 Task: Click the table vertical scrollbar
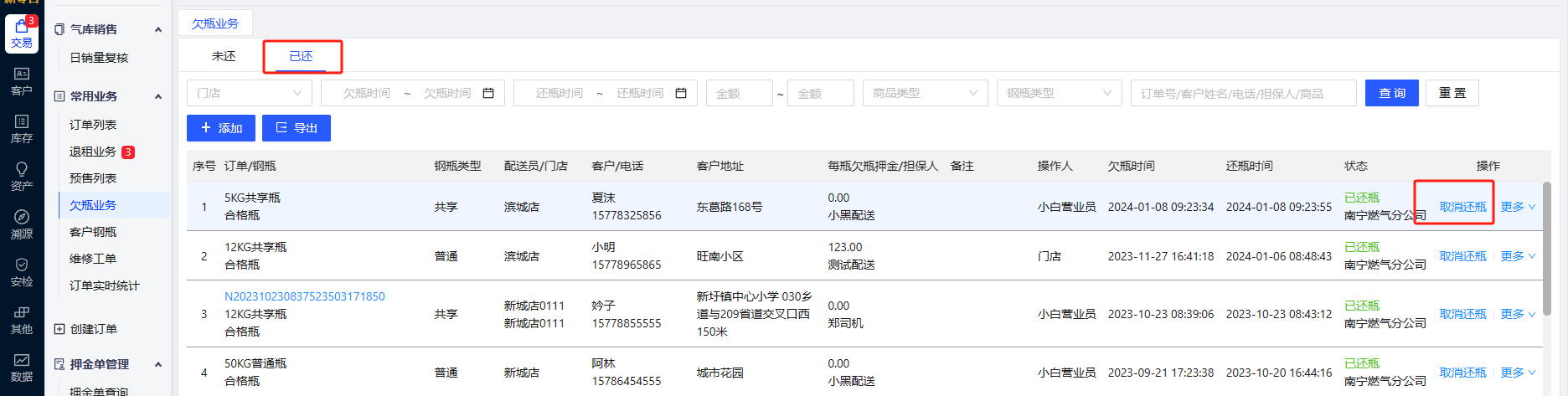pyautogui.click(x=1547, y=248)
